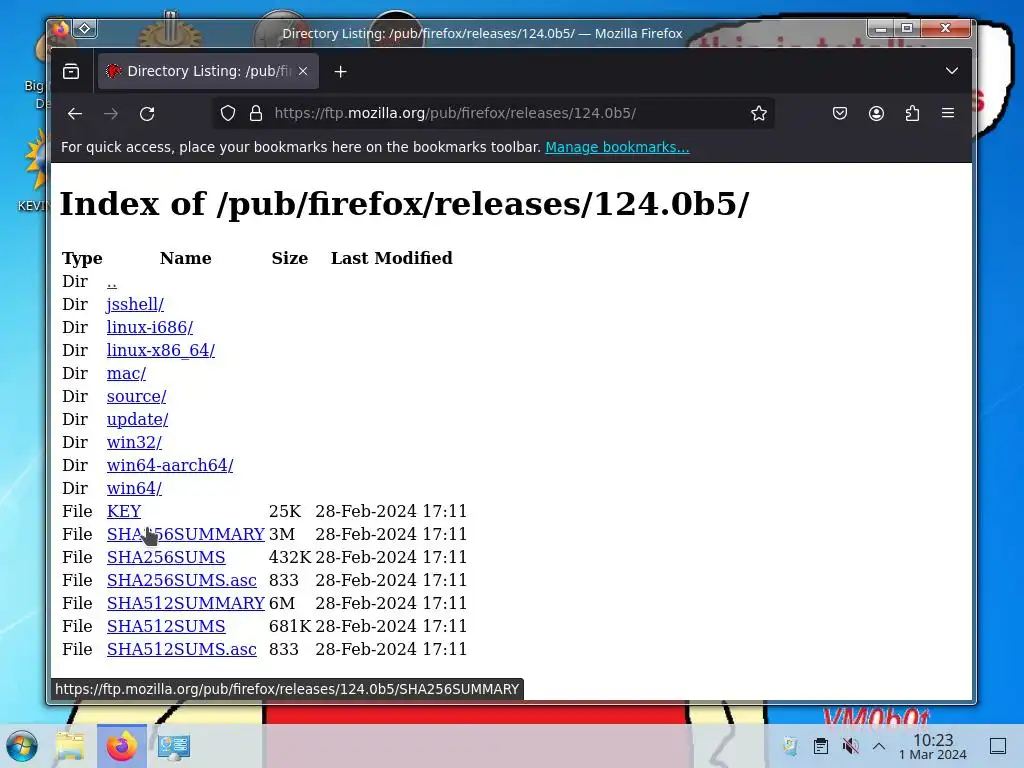Open the Start menu orb

22,746
